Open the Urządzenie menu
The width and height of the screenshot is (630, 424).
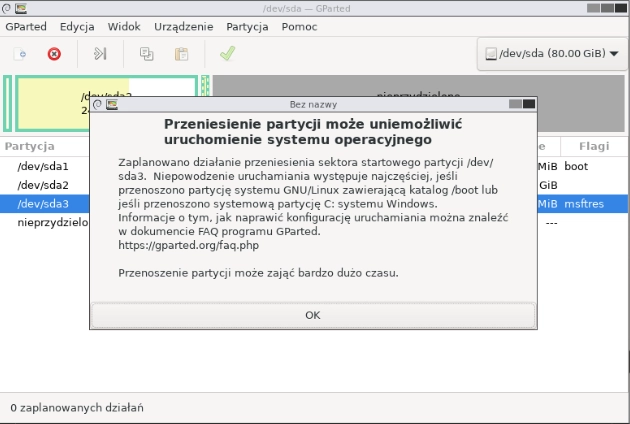pos(180,27)
